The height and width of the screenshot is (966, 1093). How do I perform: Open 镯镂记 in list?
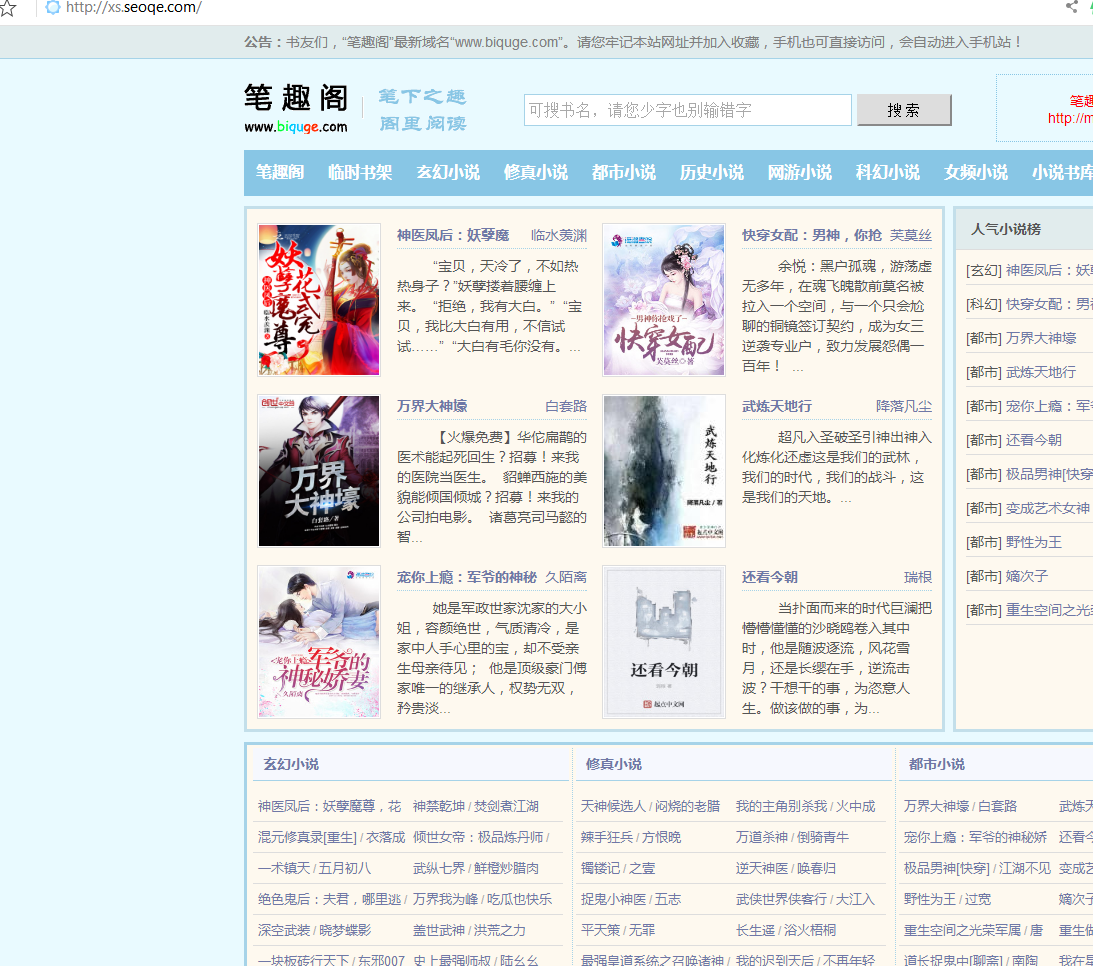click(602, 868)
